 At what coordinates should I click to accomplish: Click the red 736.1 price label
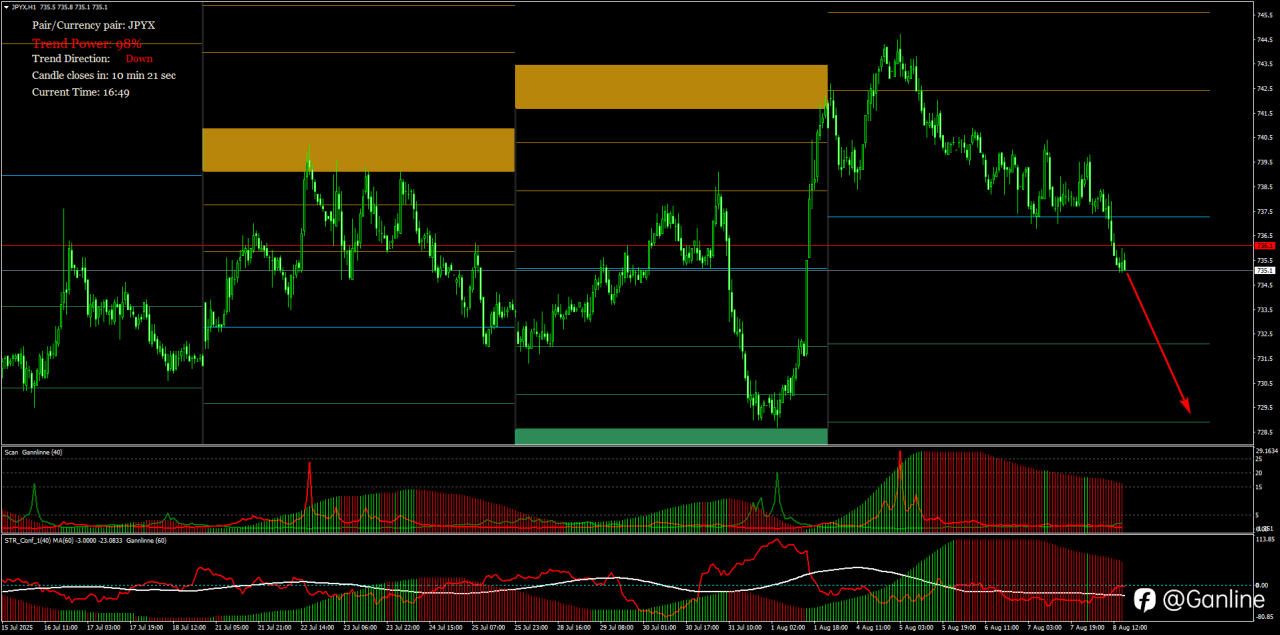click(1264, 245)
